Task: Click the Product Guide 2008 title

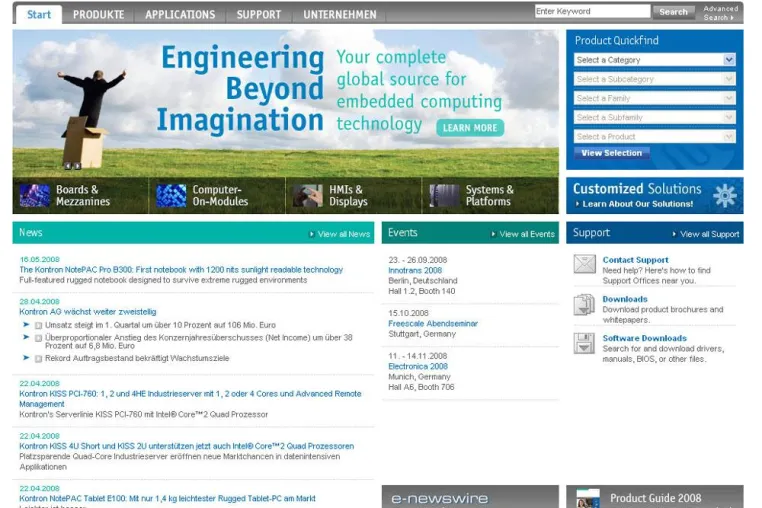Action: (656, 498)
